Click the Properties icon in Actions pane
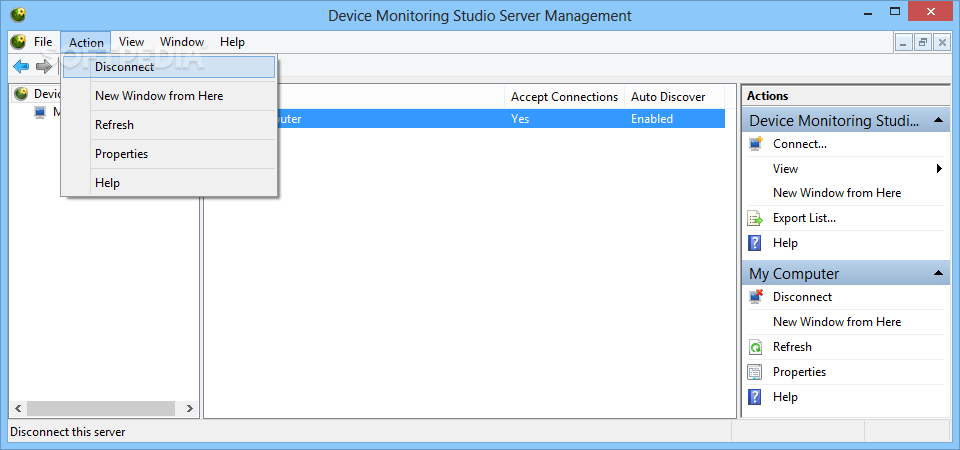The image size is (960, 450). click(x=756, y=372)
